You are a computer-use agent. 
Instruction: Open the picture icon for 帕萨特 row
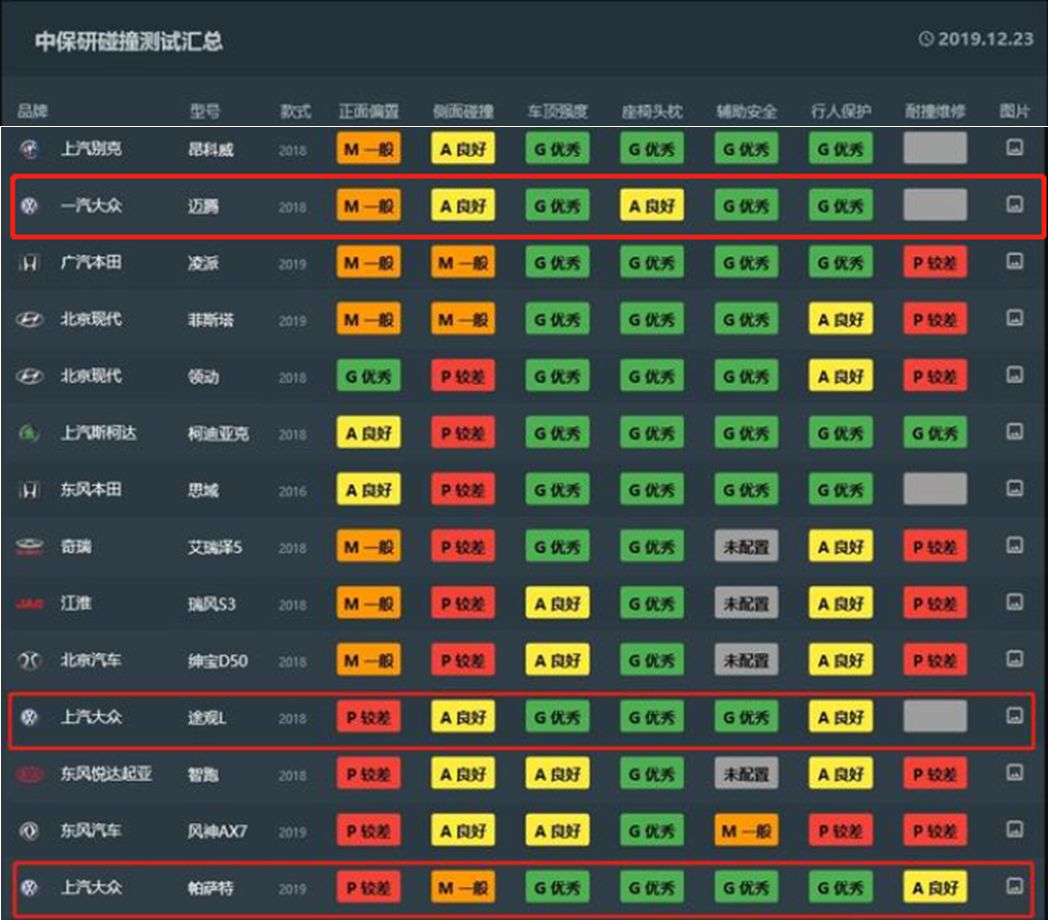pos(1014,886)
